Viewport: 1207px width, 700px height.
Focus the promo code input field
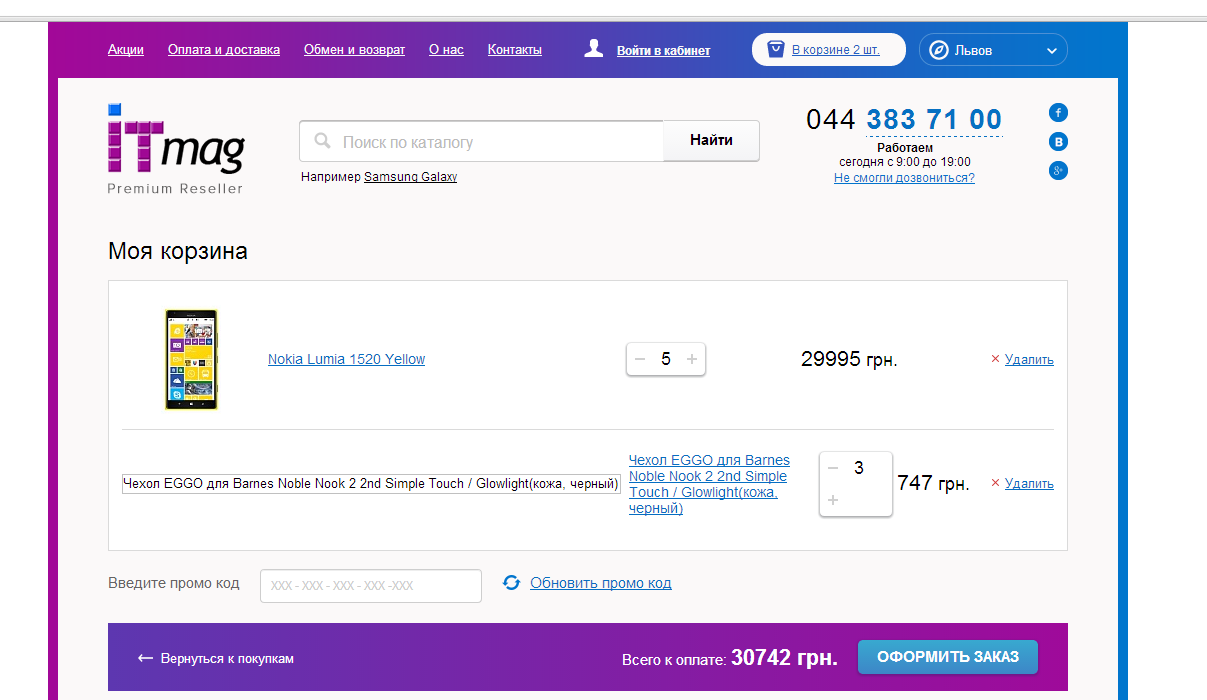371,586
